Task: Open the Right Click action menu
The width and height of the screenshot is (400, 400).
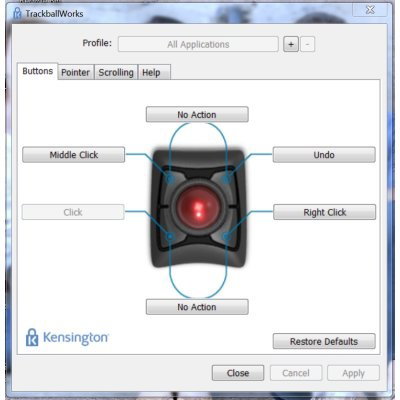Action: pyautogui.click(x=324, y=212)
